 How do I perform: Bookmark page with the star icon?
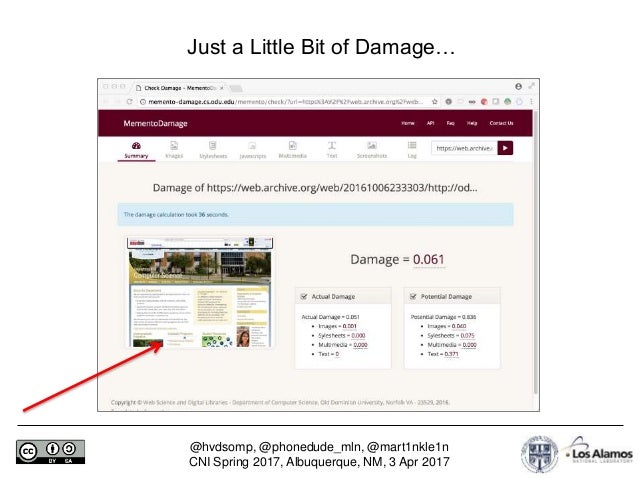pyautogui.click(x=435, y=102)
